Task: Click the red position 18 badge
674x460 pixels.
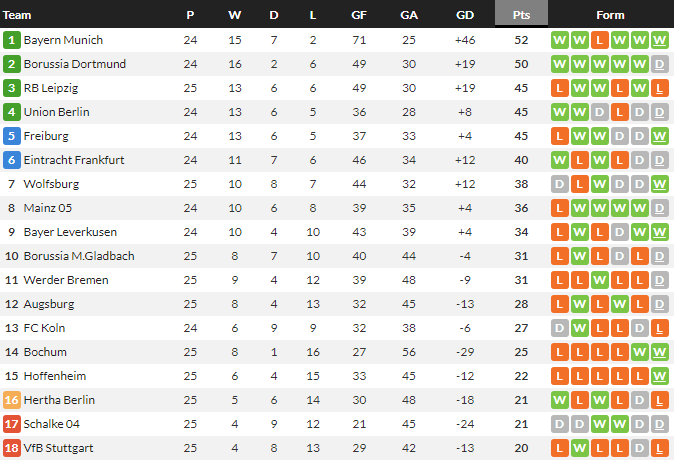Action: [11, 448]
